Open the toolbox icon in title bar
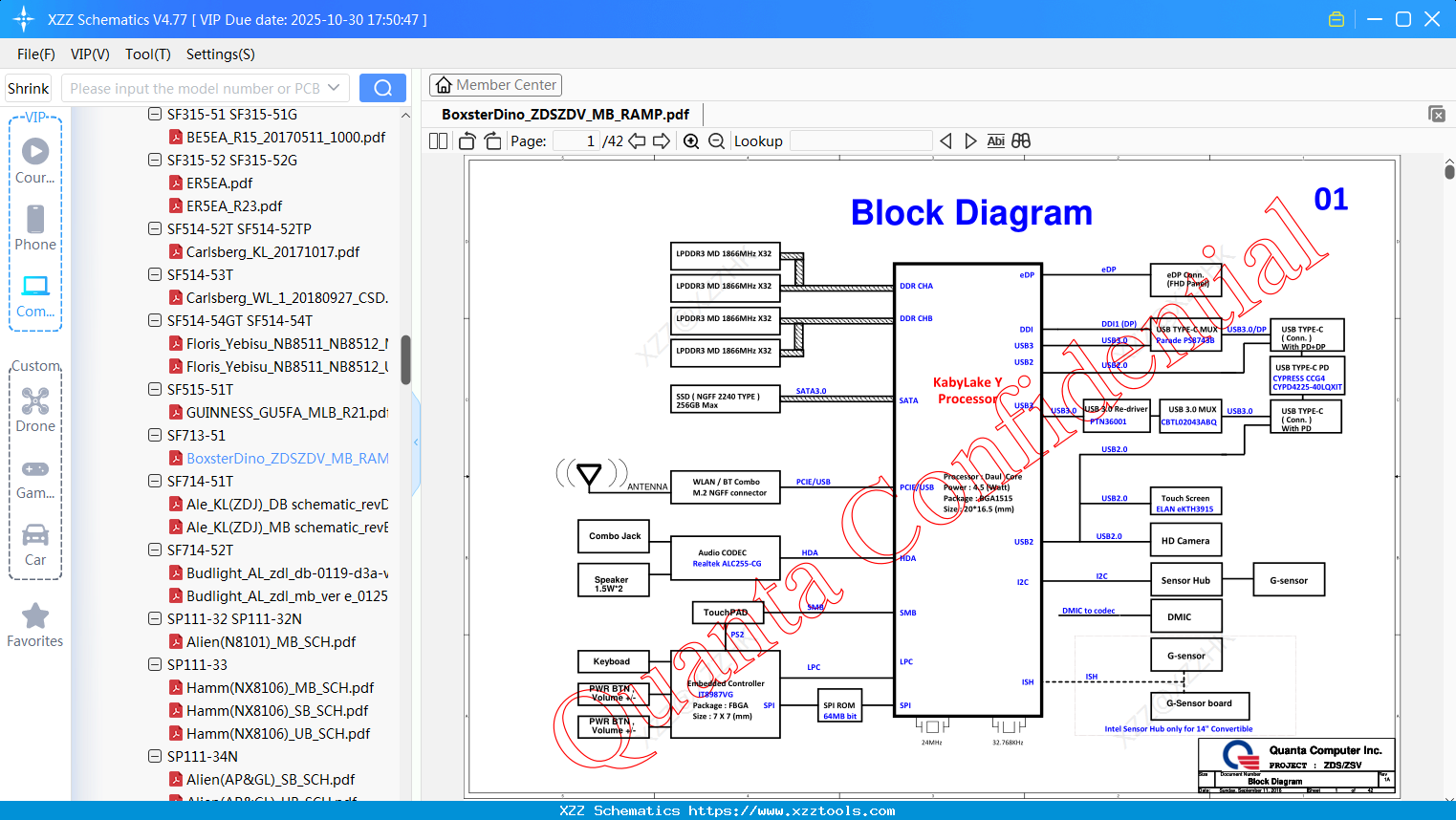This screenshot has height=820, width=1456. point(1336,19)
